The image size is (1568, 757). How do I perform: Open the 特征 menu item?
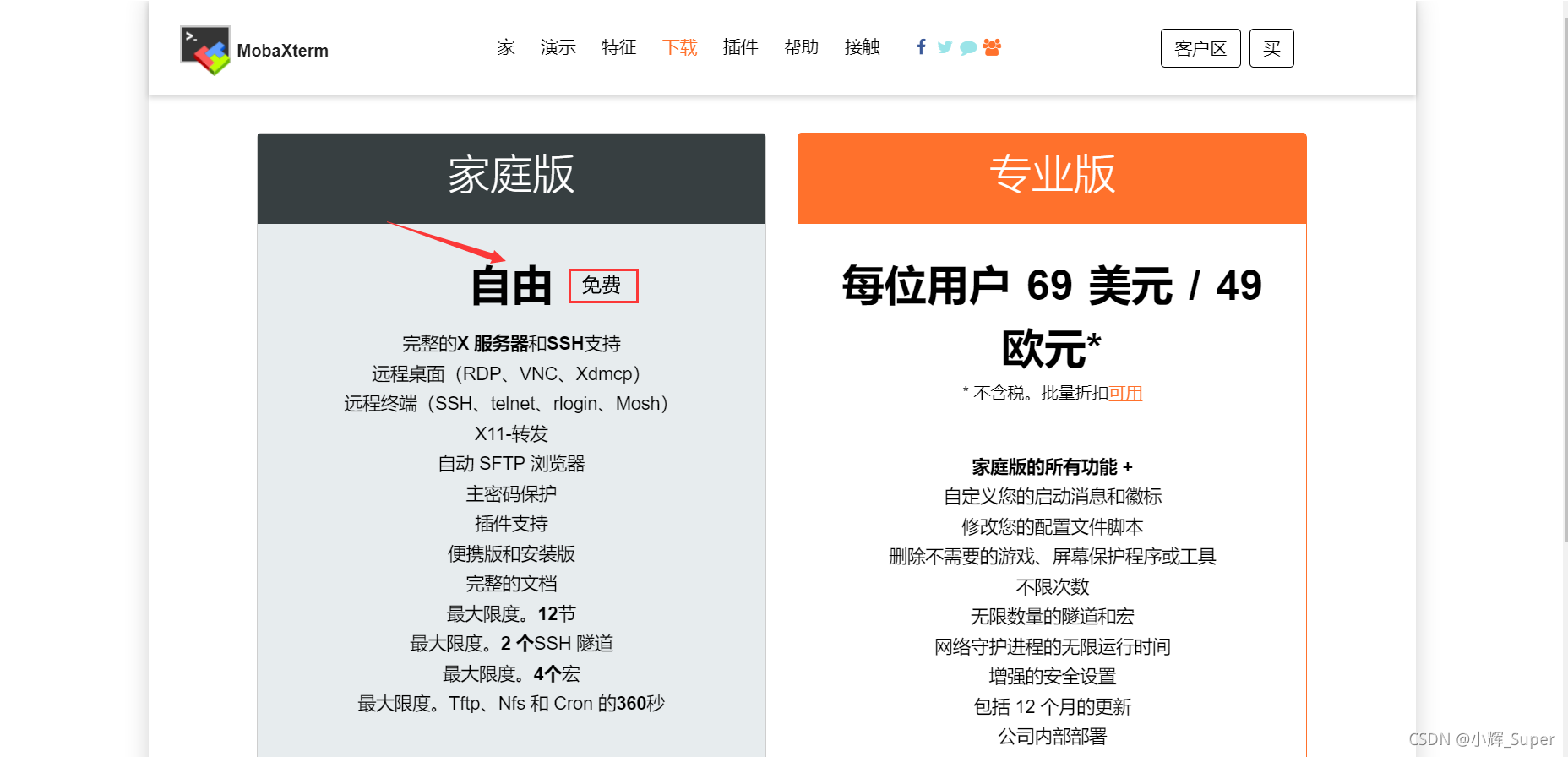coord(619,47)
